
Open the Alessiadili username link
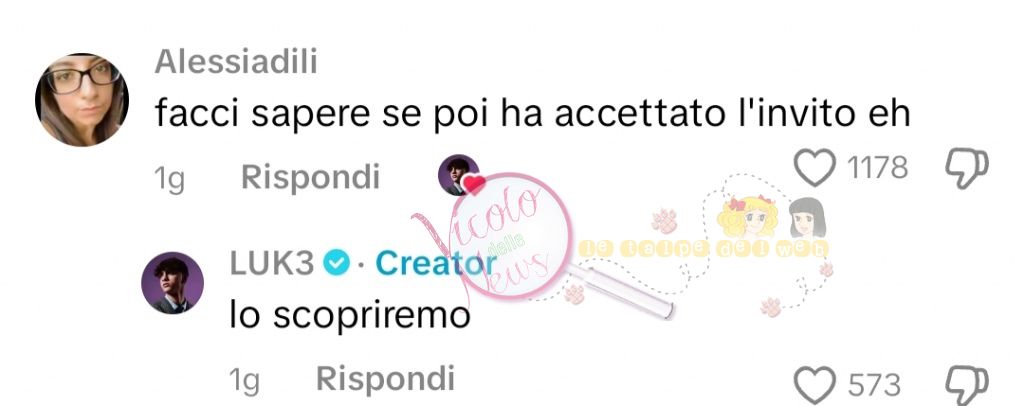click(236, 63)
